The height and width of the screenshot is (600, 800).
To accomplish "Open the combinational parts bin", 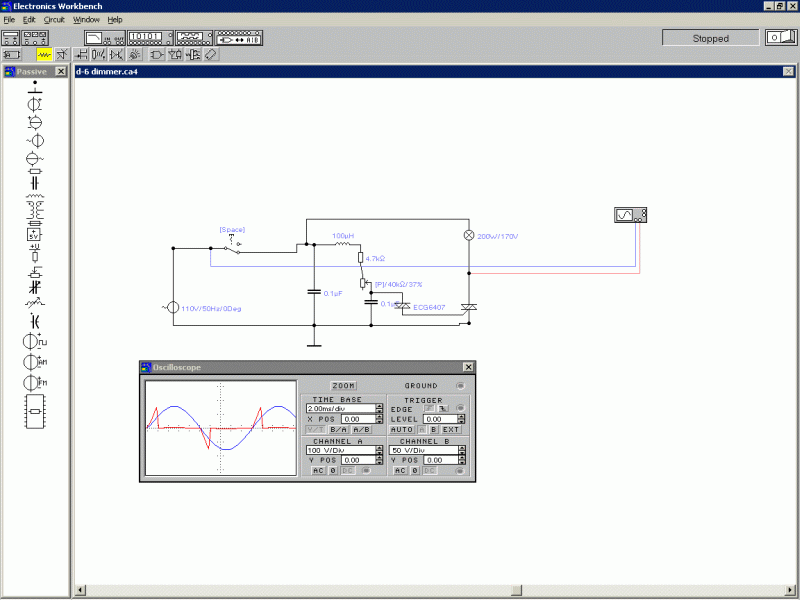I will click(x=175, y=54).
